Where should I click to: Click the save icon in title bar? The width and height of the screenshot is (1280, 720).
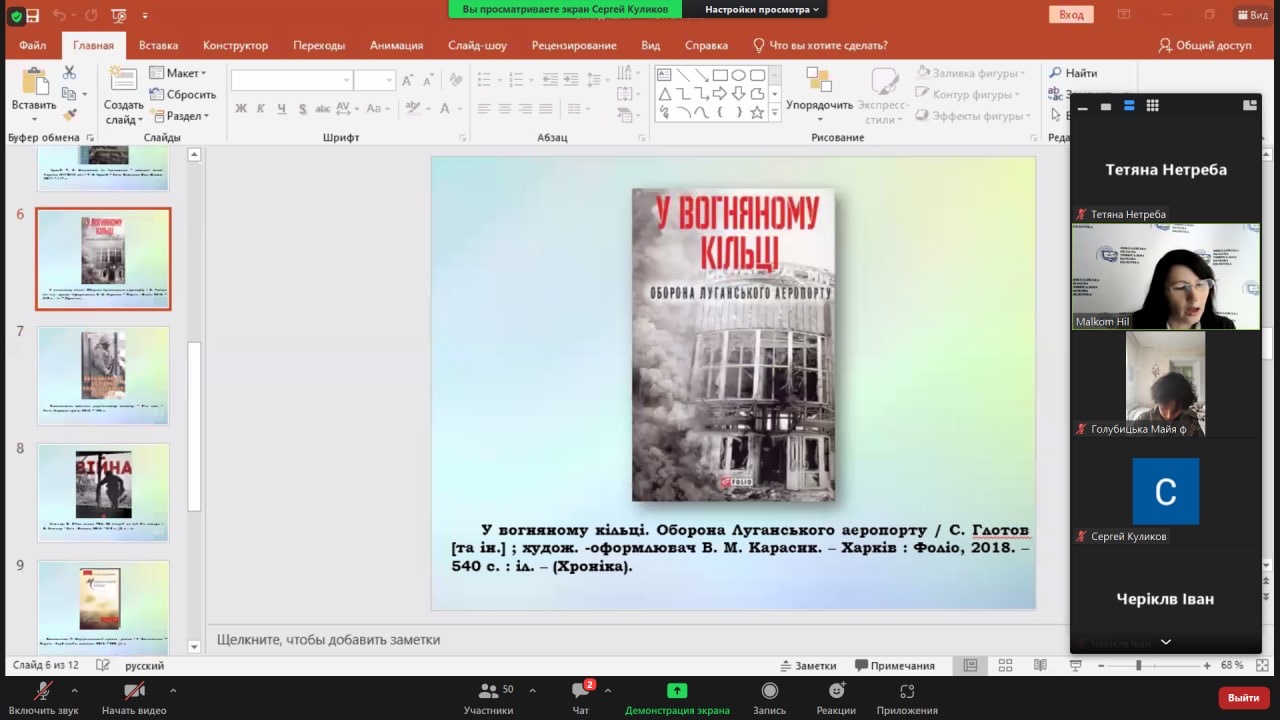pyautogui.click(x=33, y=15)
